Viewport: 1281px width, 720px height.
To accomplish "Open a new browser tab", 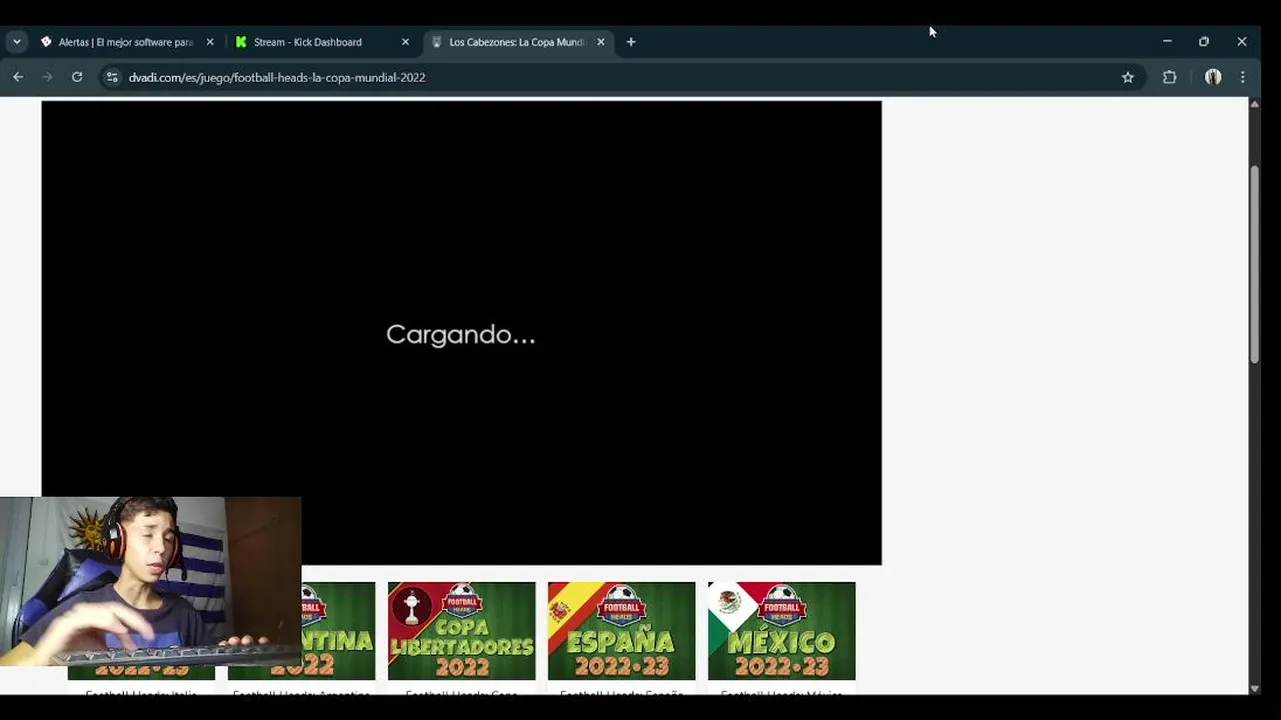I will [631, 42].
